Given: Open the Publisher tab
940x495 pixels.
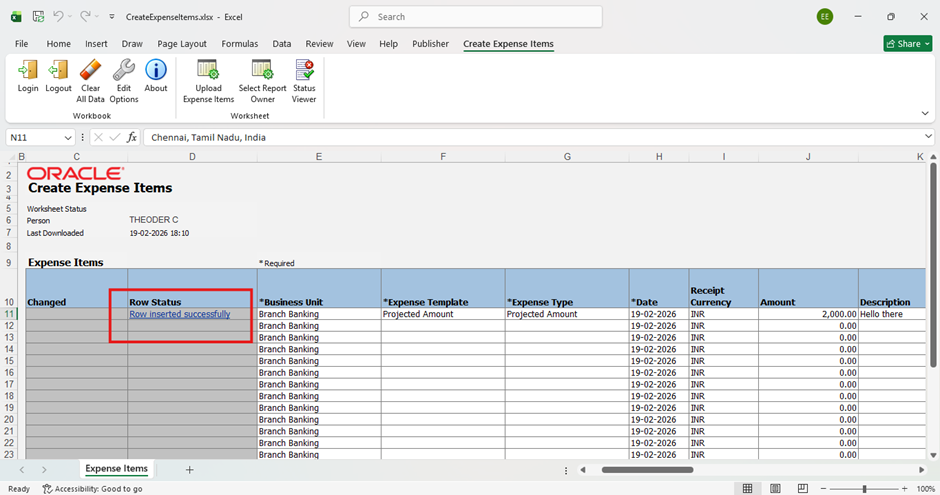Looking at the screenshot, I should (430, 44).
